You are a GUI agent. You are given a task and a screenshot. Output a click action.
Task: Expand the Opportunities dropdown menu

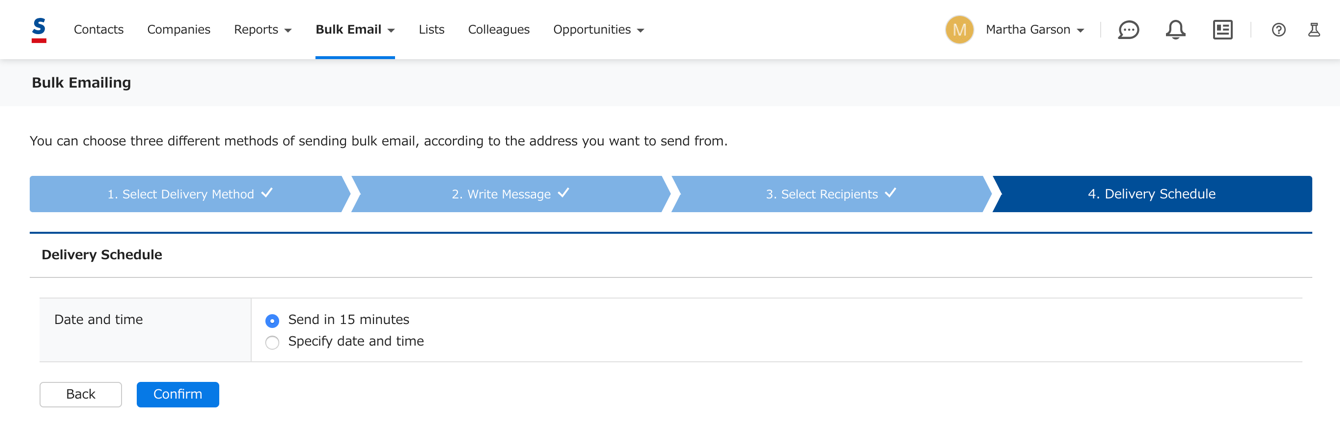tap(598, 30)
